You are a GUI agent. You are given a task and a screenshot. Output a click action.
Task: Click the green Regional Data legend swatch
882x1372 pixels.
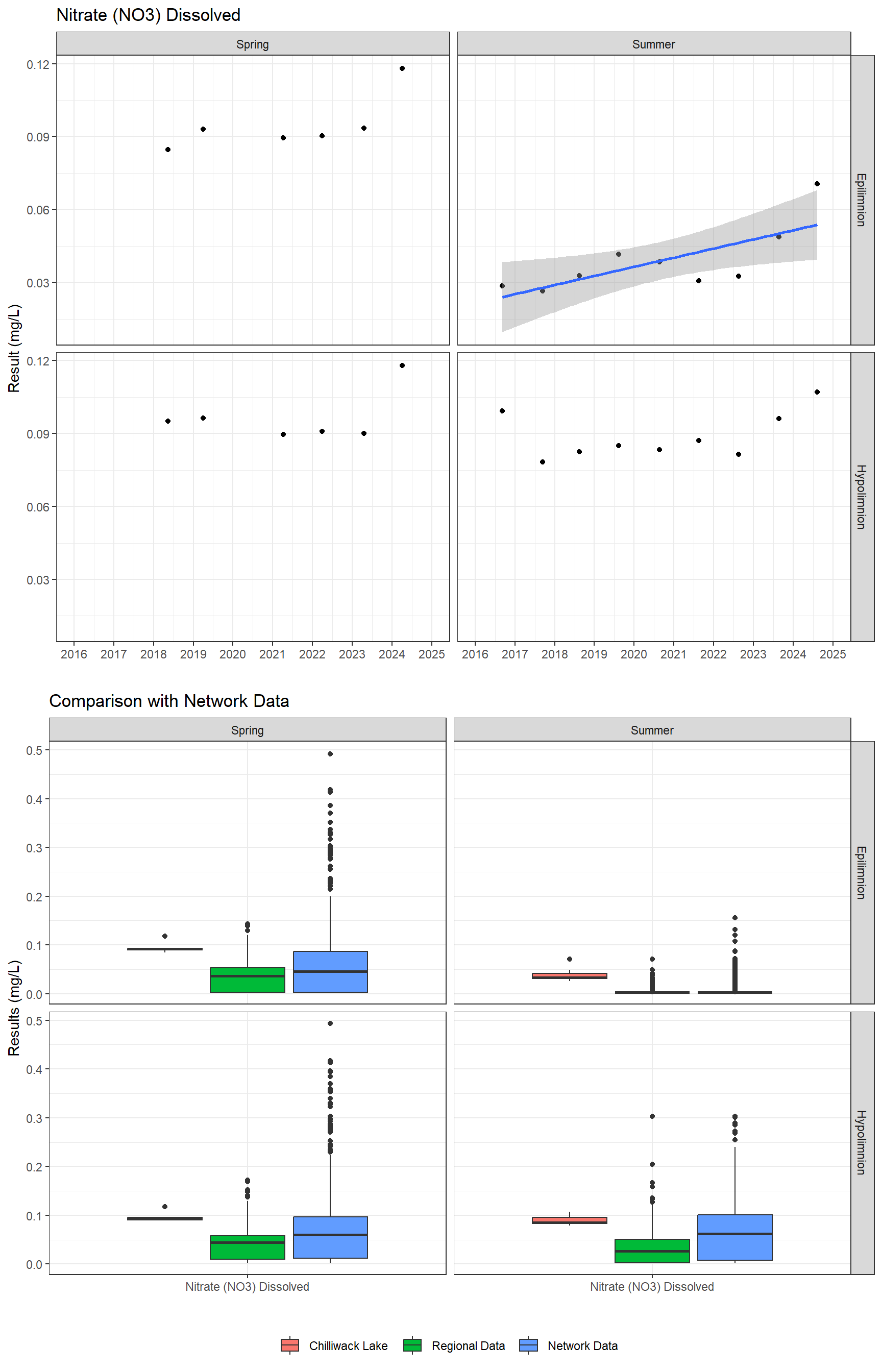coord(412,1345)
